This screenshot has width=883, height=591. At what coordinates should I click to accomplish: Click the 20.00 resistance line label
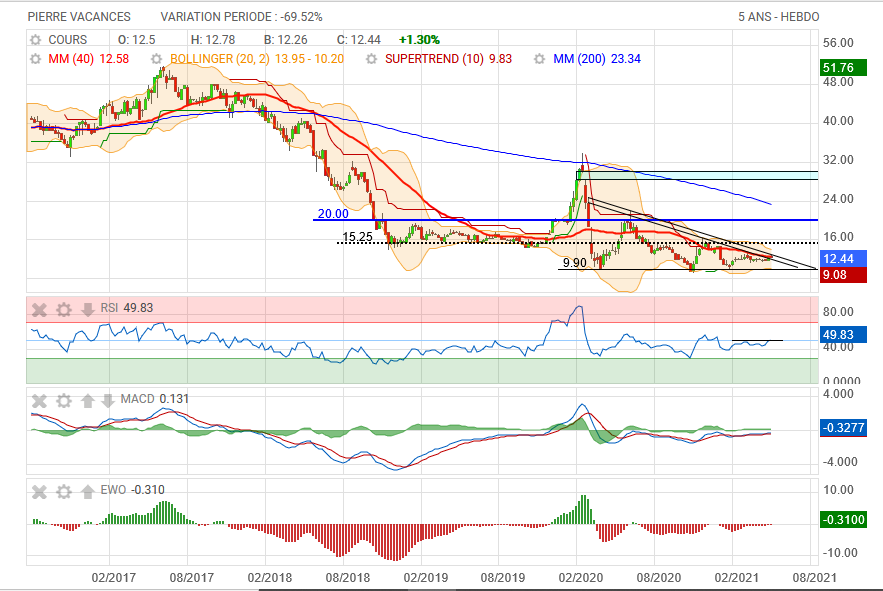[x=333, y=214]
